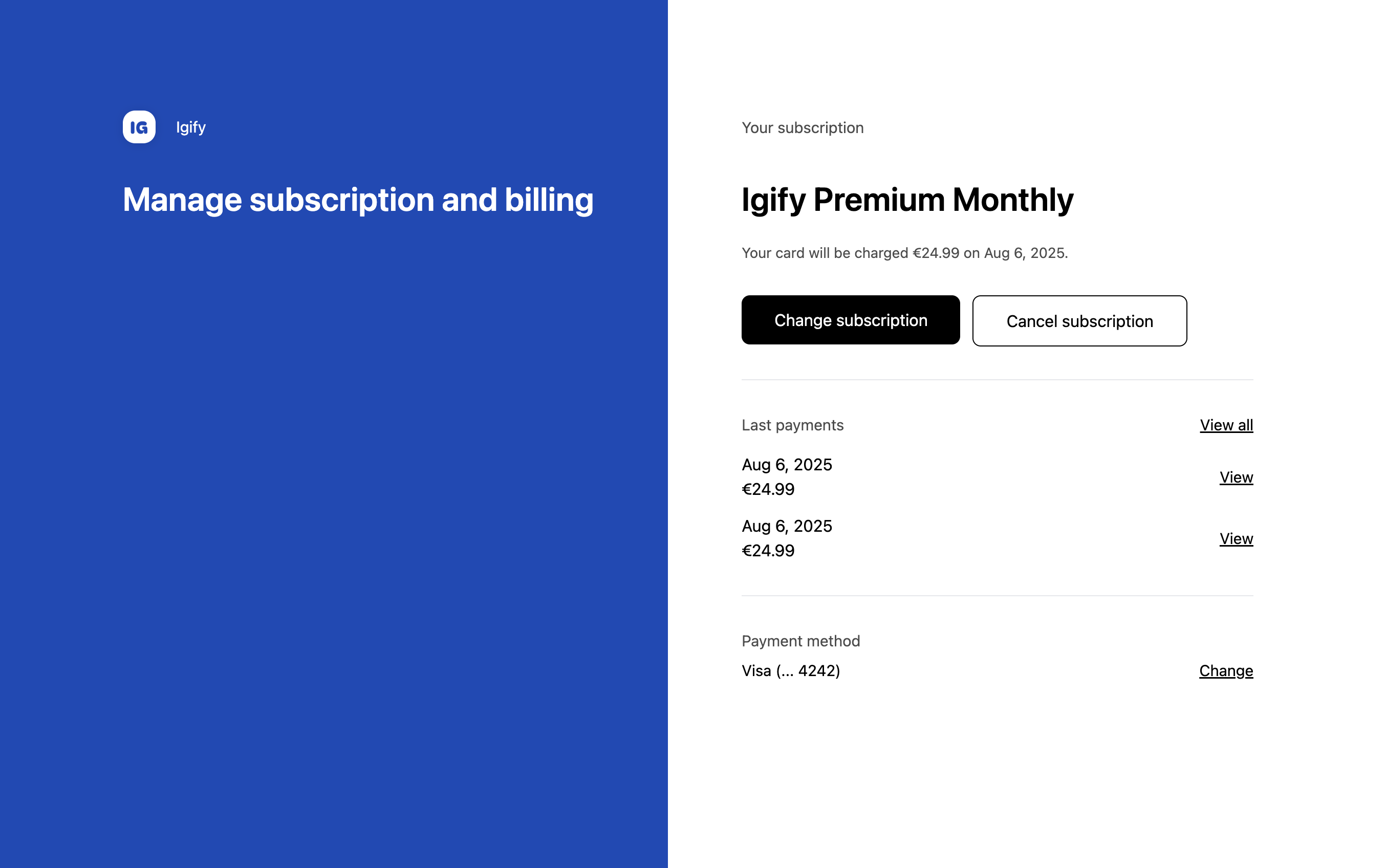Image resolution: width=1386 pixels, height=868 pixels.
Task: Click the date of the bottom payment
Action: pos(786,526)
